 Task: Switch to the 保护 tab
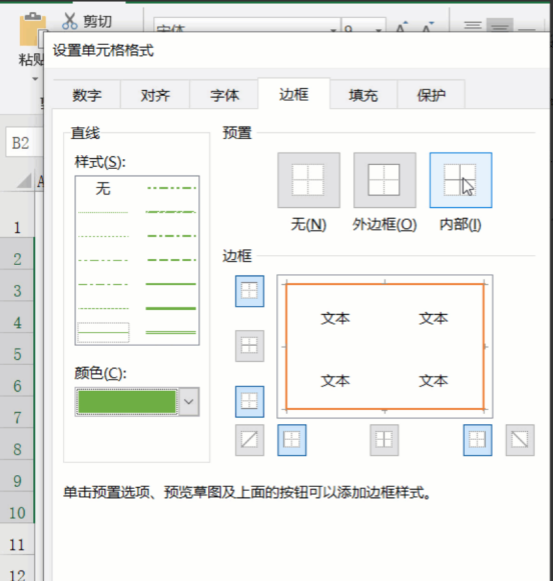(431, 95)
